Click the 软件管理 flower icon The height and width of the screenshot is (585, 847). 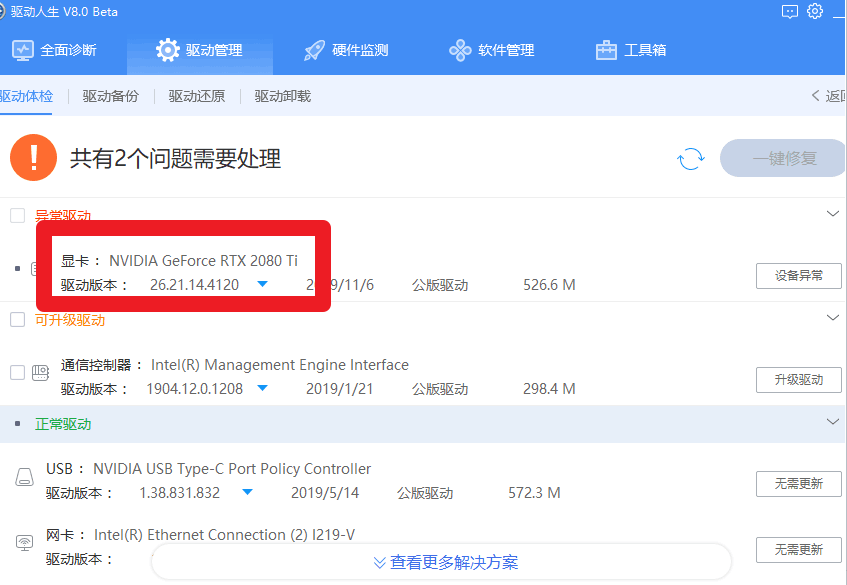[460, 50]
